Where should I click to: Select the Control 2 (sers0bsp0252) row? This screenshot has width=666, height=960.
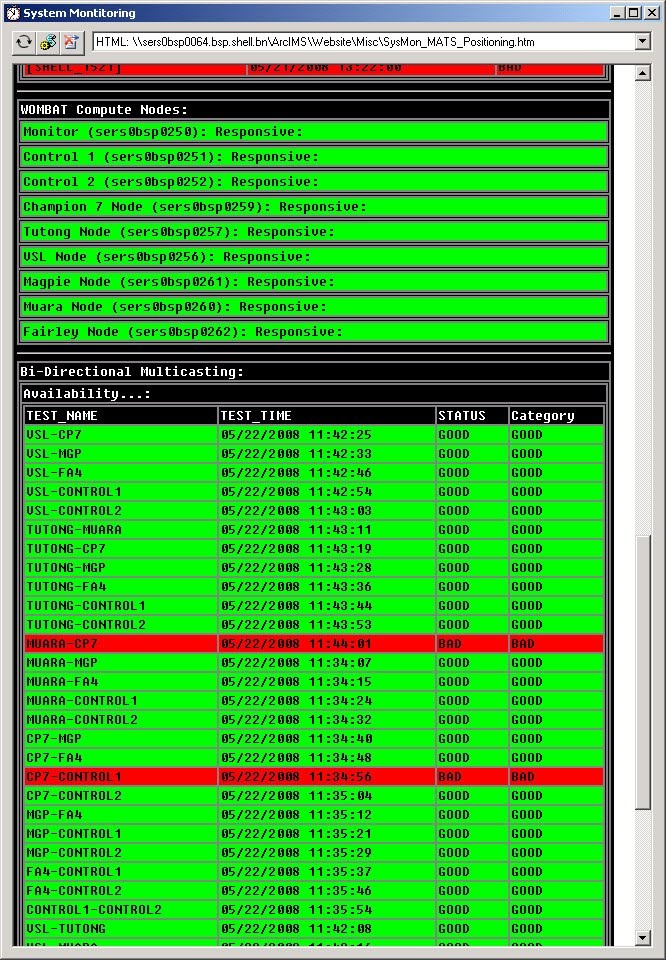click(x=313, y=182)
